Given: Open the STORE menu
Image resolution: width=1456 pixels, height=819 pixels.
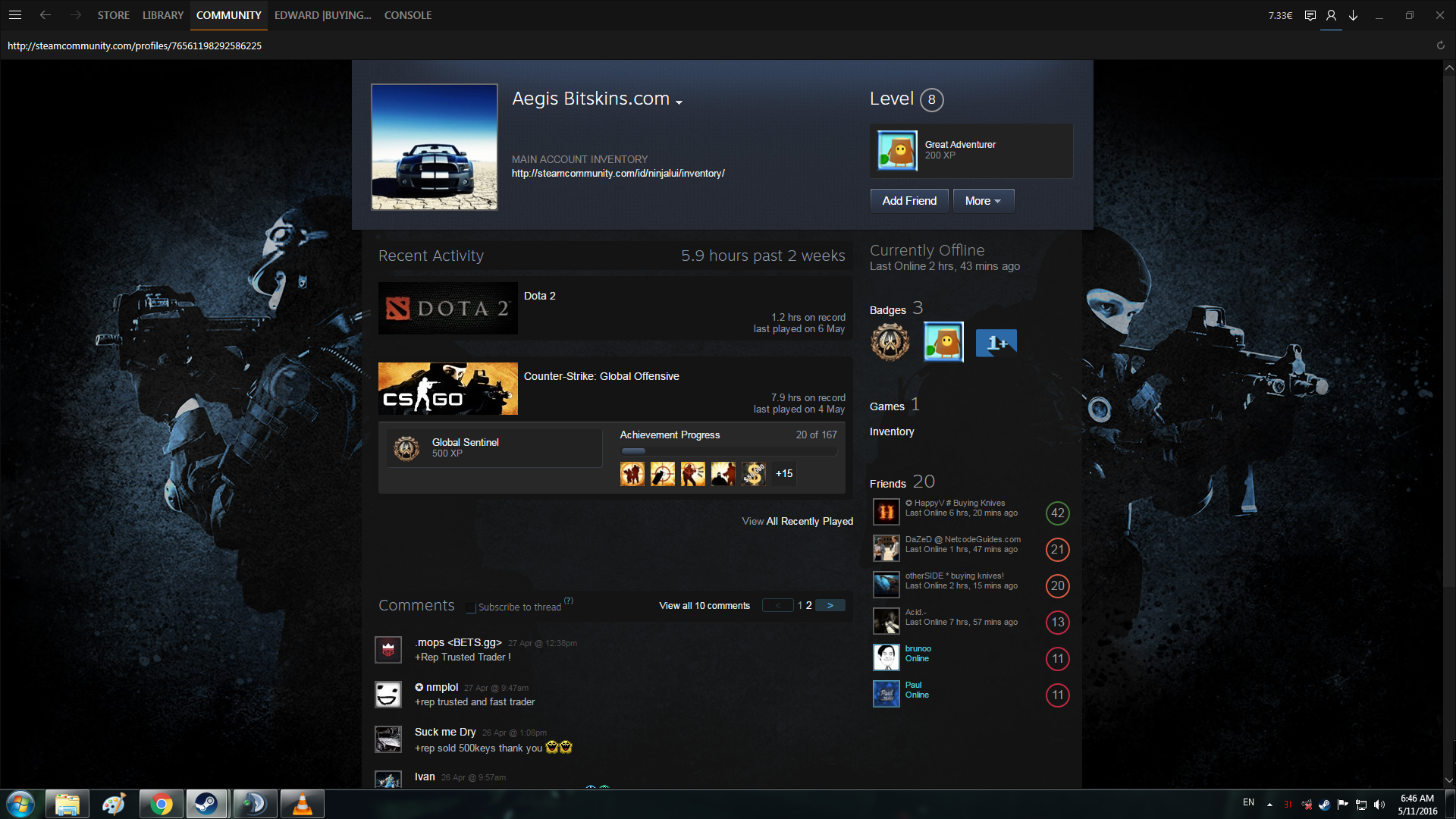Looking at the screenshot, I should click(113, 15).
